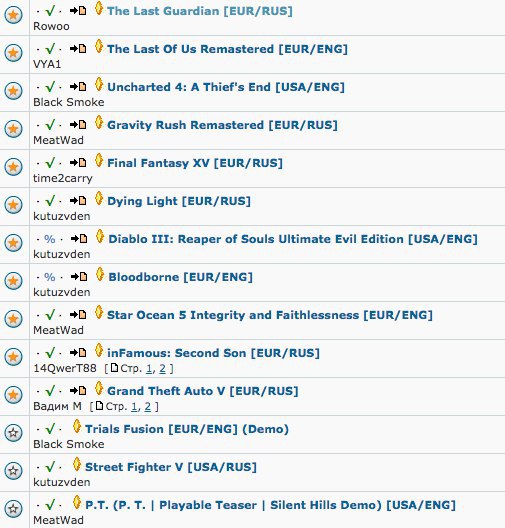
Task: Click the star icon for Star Ocean 5
Action: [x=13, y=319]
